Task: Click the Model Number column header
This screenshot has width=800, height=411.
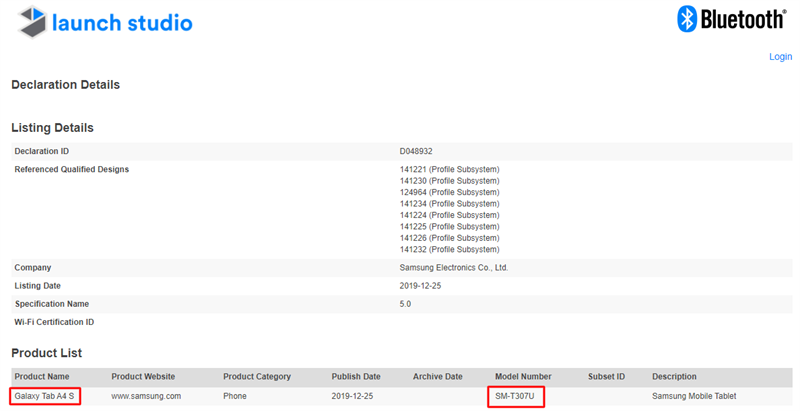Action: coord(523,377)
